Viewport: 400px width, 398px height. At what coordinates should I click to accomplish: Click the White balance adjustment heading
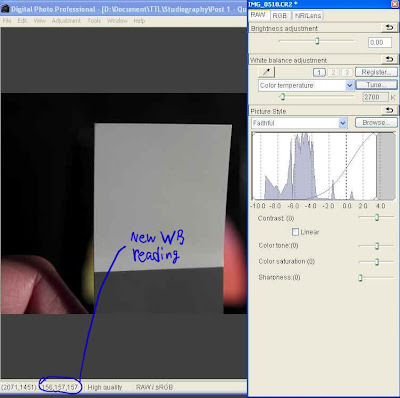click(288, 60)
